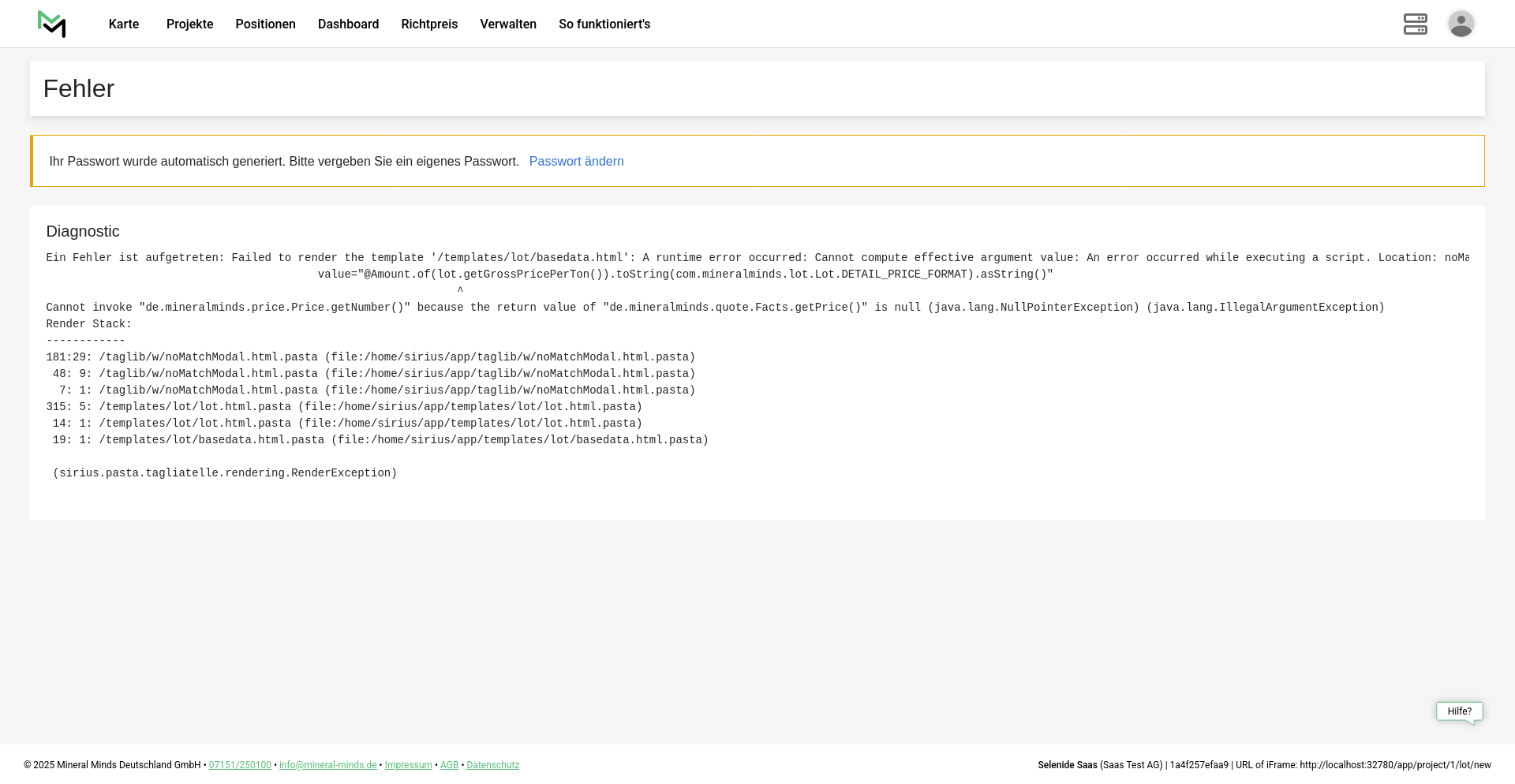Call the phone number 07151/250100 link

pos(240,765)
